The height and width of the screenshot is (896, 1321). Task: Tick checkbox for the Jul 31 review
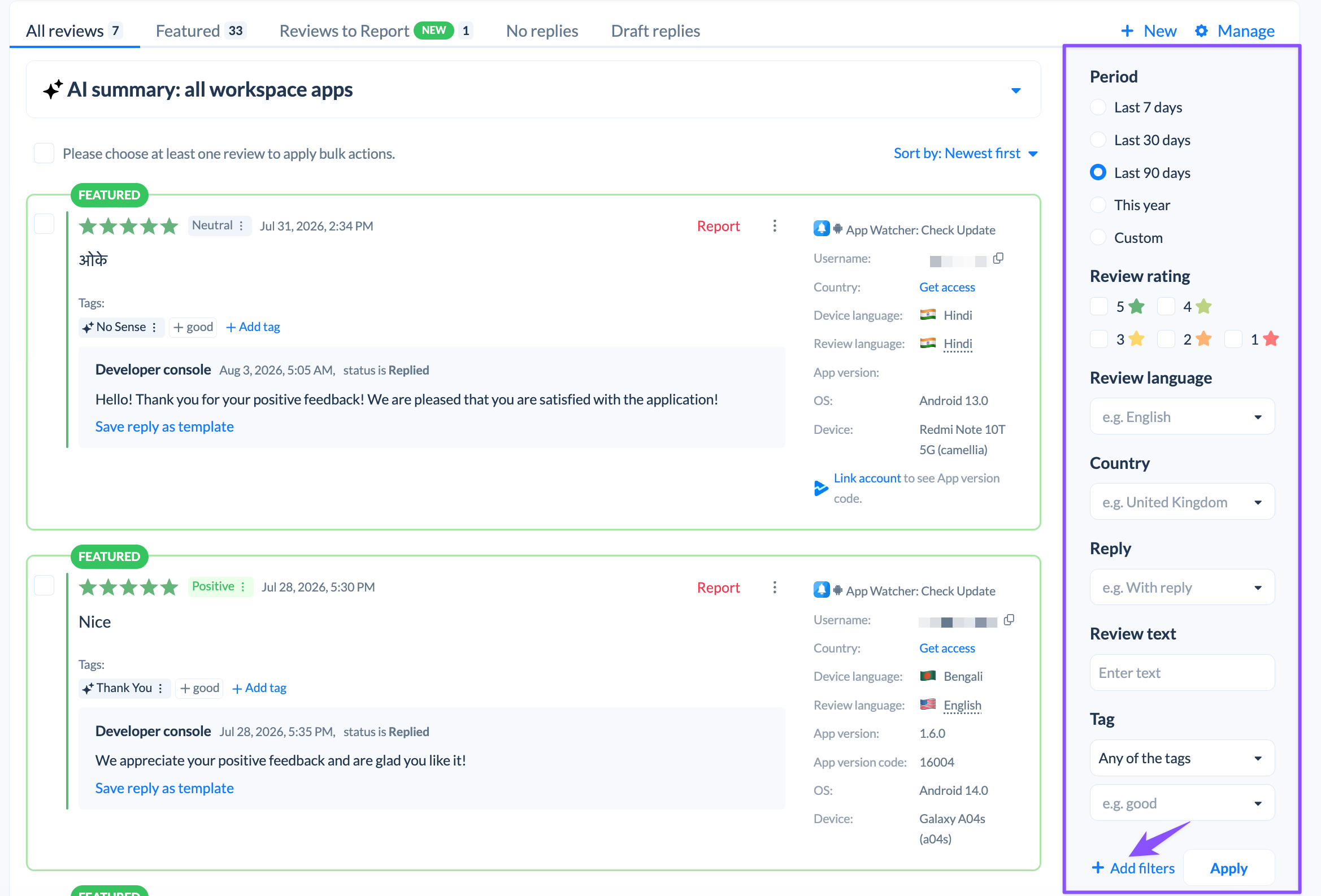[44, 224]
